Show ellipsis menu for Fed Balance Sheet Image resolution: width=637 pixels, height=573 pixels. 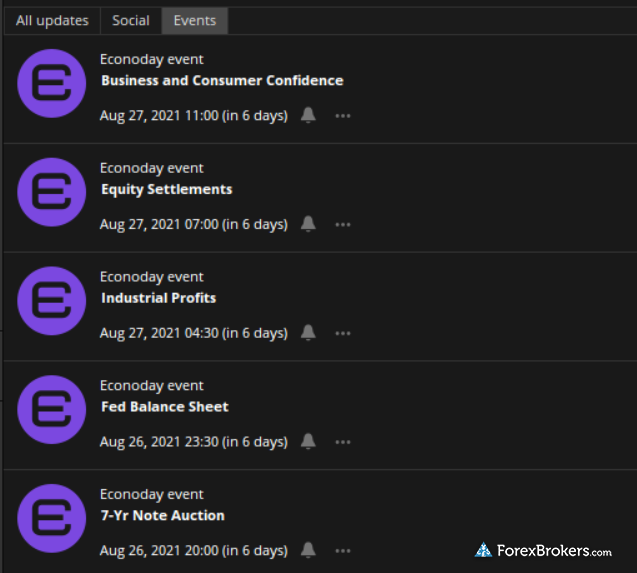[342, 442]
